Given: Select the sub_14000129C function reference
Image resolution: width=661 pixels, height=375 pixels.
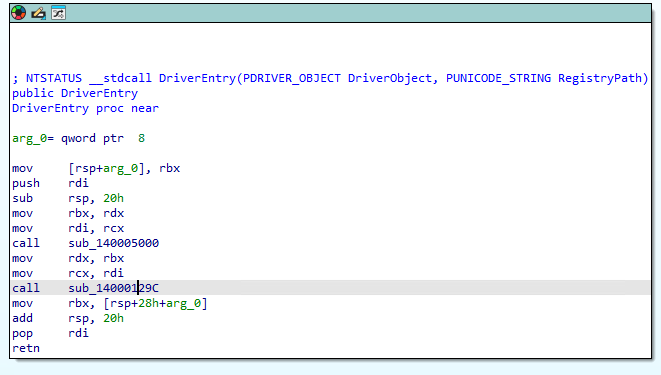Looking at the screenshot, I should pyautogui.click(x=113, y=288).
